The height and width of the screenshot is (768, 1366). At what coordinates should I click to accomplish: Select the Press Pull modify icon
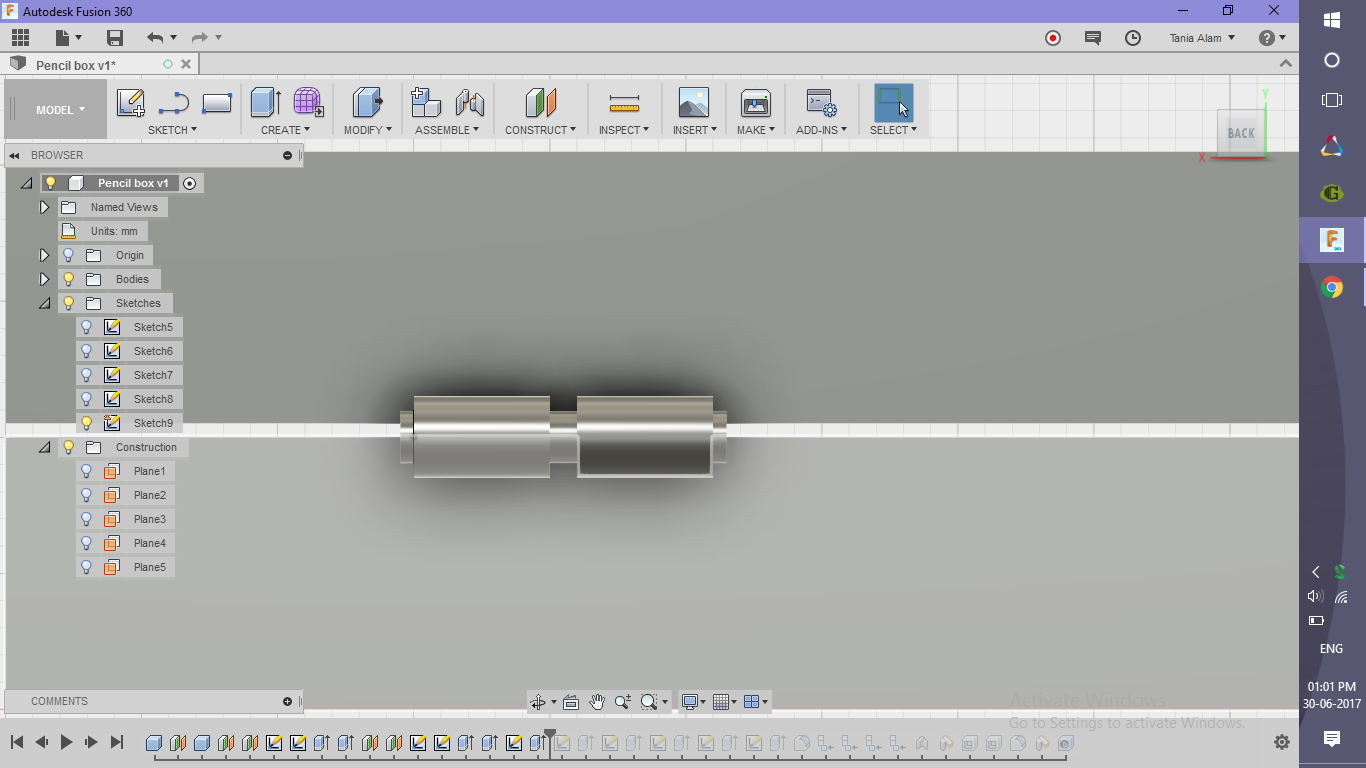(367, 103)
